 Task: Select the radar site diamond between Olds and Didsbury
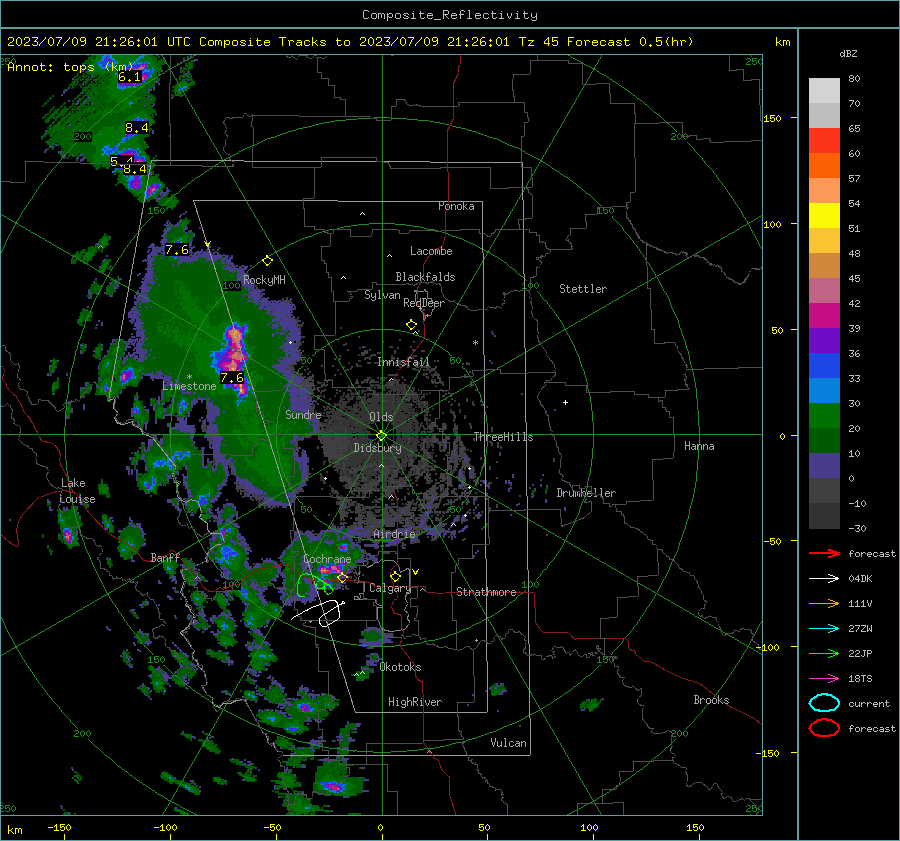pyautogui.click(x=381, y=436)
